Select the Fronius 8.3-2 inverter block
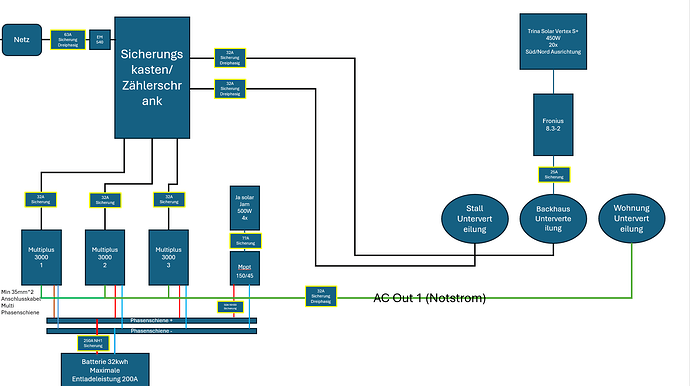Image resolution: width=690 pixels, height=386 pixels. pos(553,125)
